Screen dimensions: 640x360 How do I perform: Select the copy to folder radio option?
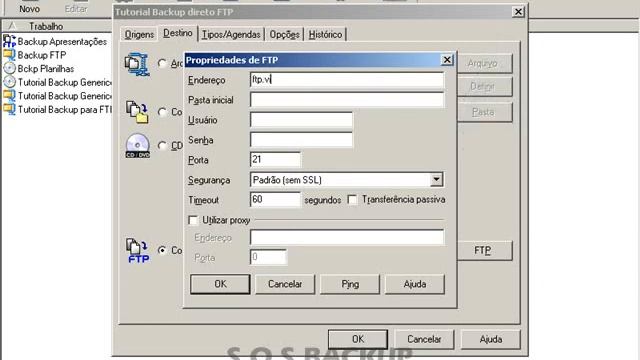(x=162, y=112)
